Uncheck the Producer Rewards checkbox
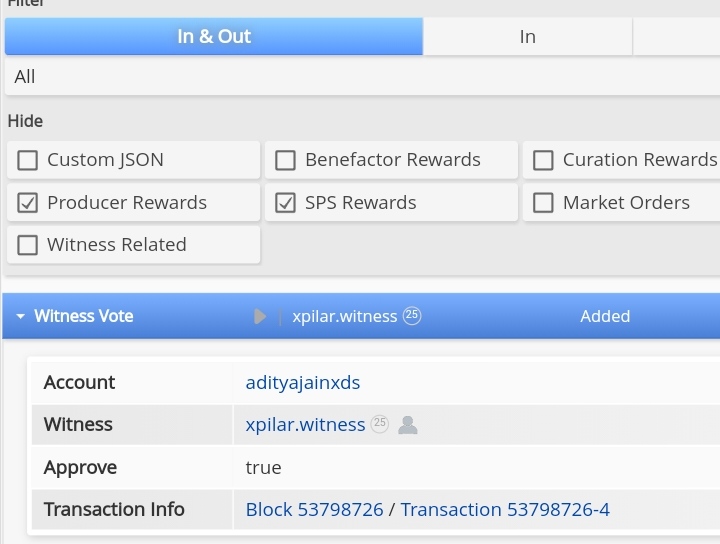Screen dimensions: 720x544 click(28, 203)
